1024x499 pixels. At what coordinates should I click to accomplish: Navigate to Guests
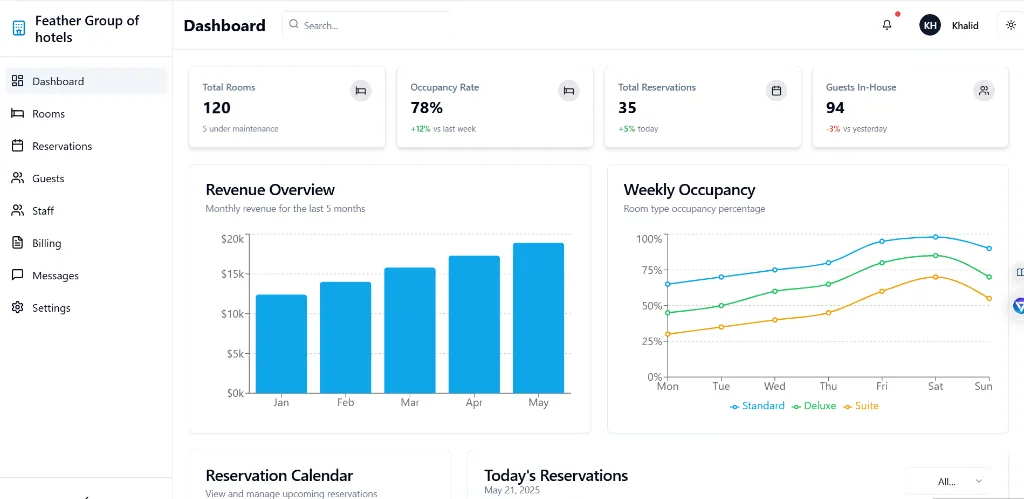(86, 178)
